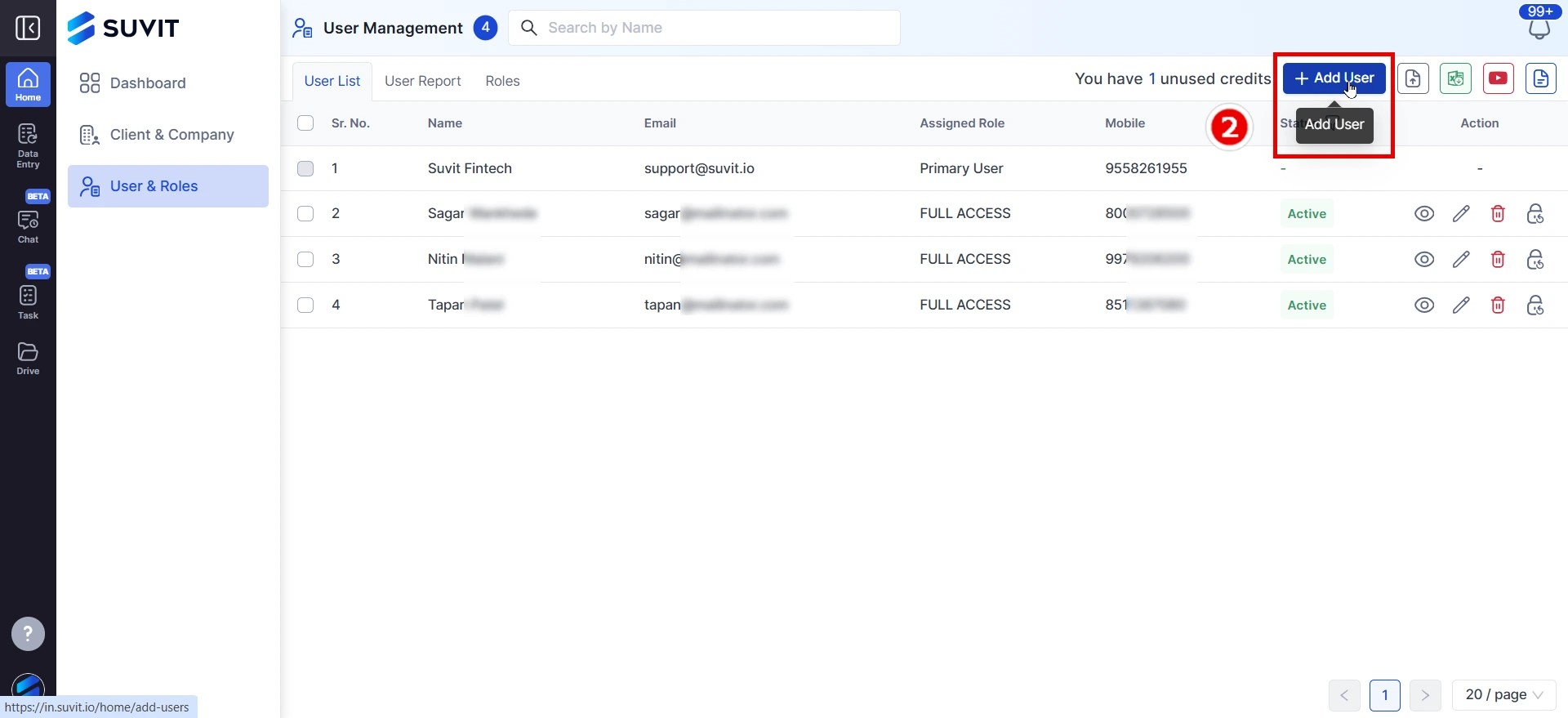Select page 1 in pagination

[1385, 696]
